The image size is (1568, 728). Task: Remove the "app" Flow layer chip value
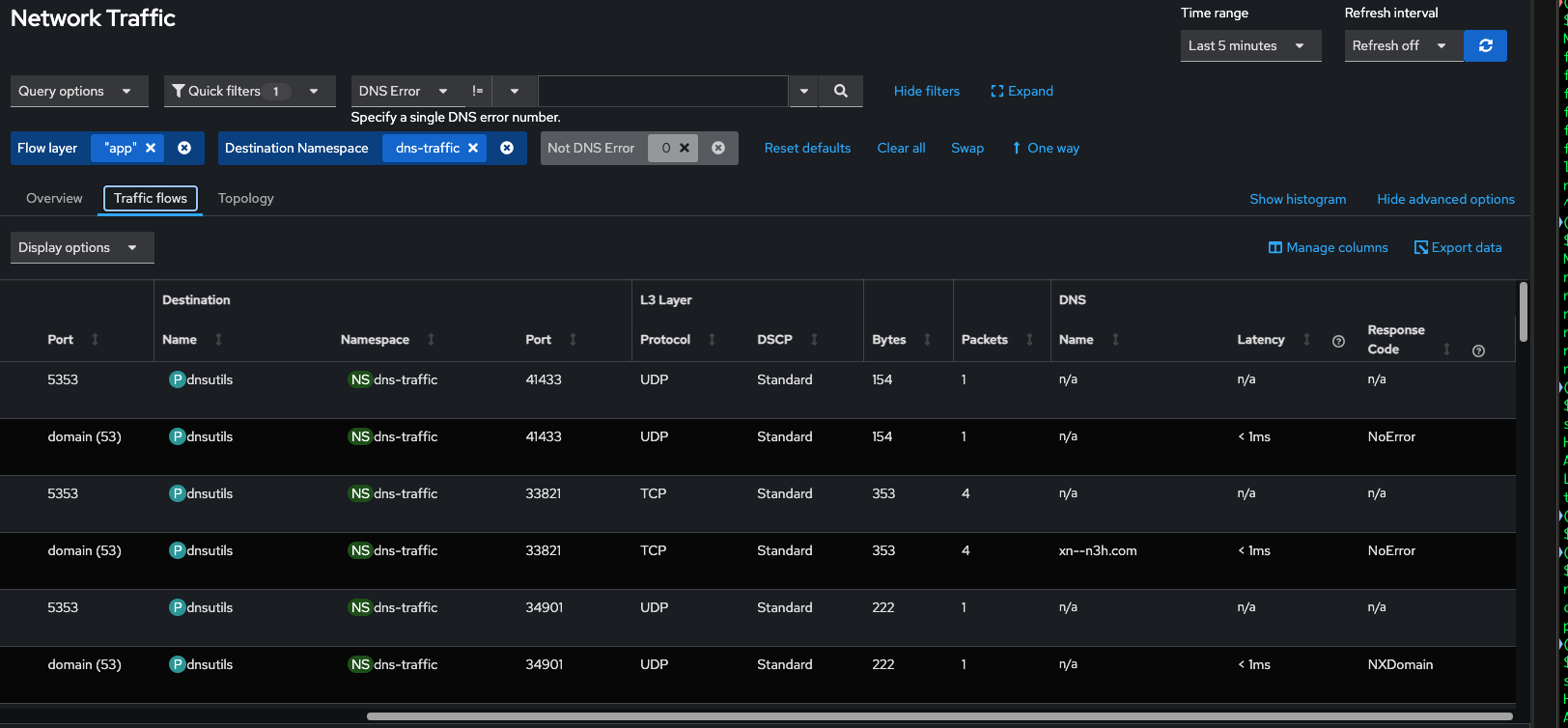151,148
